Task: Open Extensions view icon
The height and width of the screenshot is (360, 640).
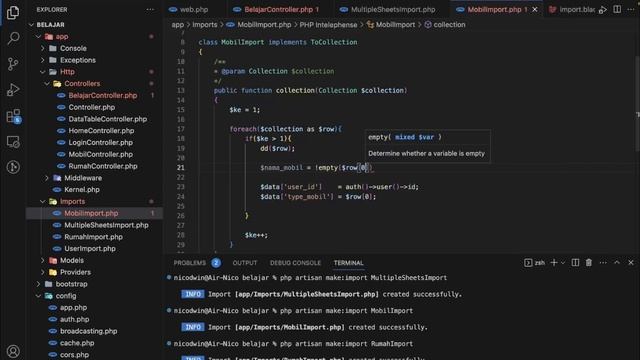Action: point(13,116)
